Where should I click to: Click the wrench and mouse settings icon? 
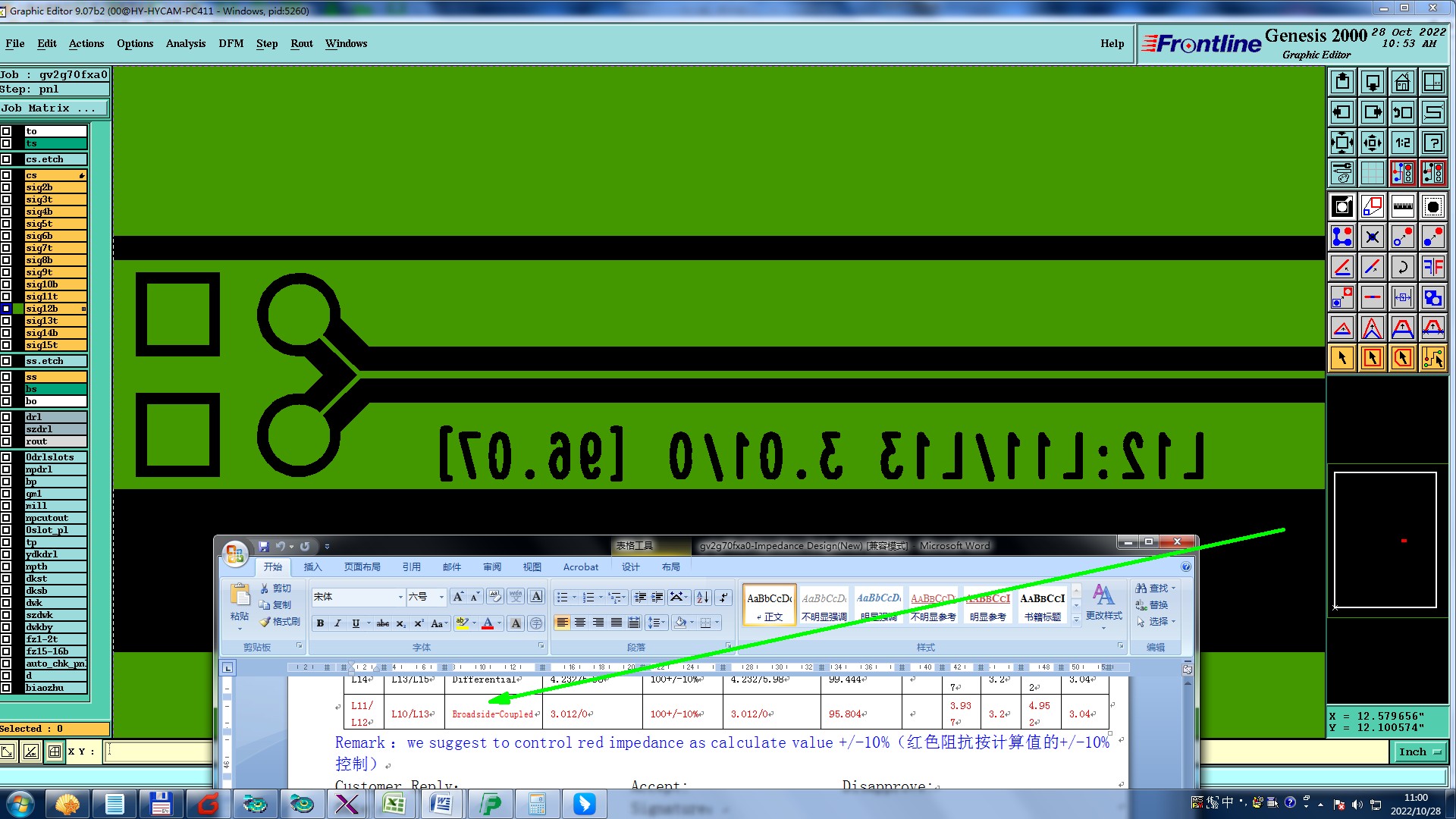(1341, 173)
